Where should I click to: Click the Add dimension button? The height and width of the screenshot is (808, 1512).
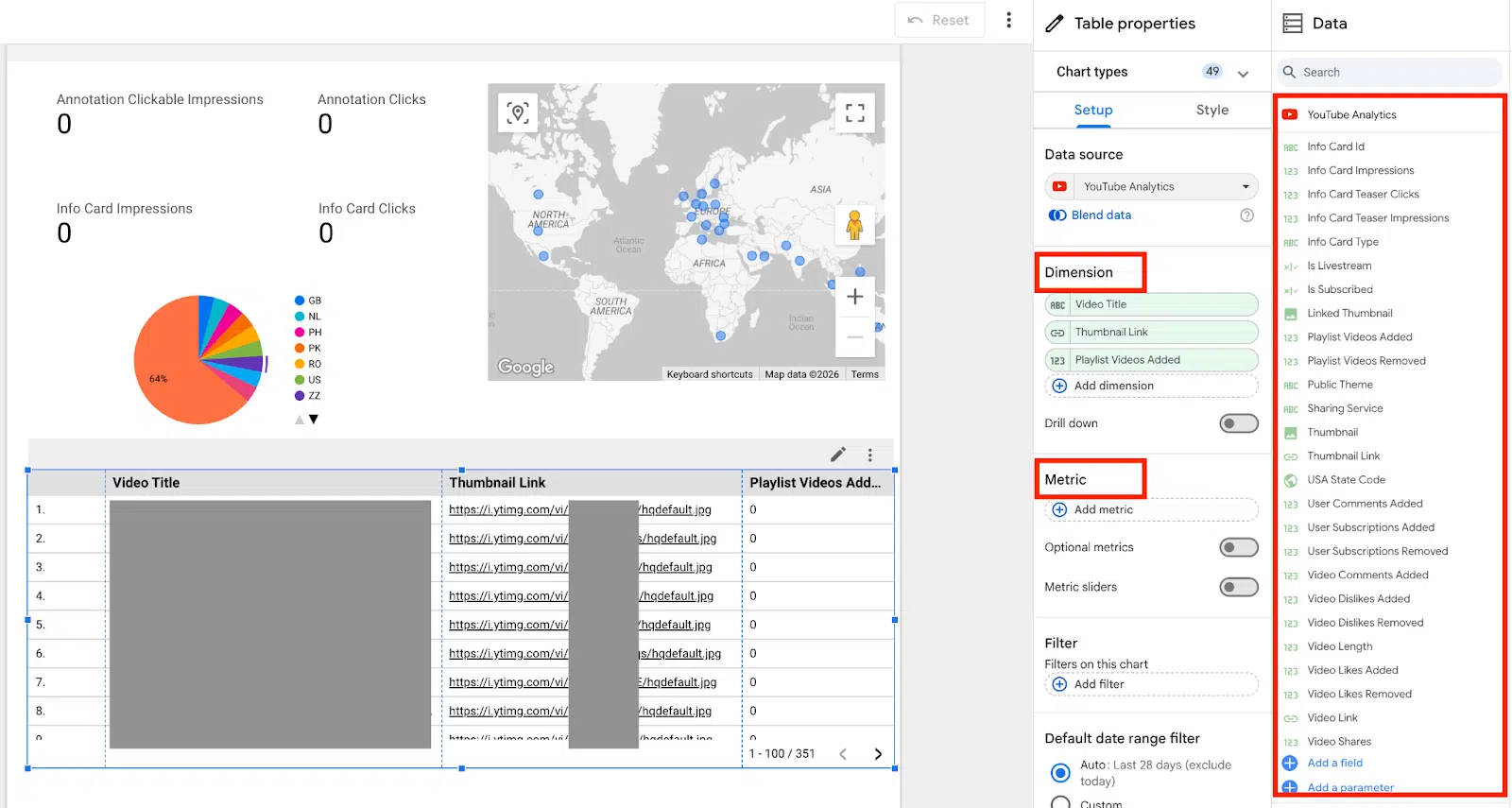pos(1152,386)
